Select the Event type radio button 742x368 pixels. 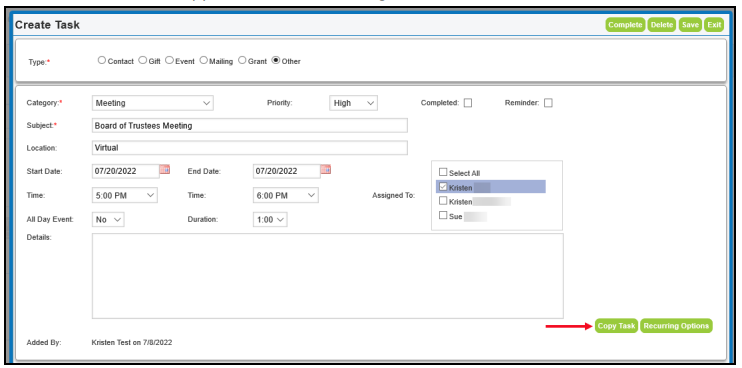point(169,61)
